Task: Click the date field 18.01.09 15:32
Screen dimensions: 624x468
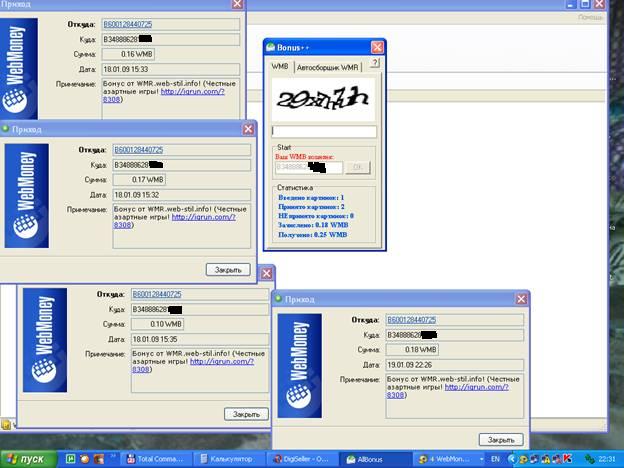Action: (182, 195)
